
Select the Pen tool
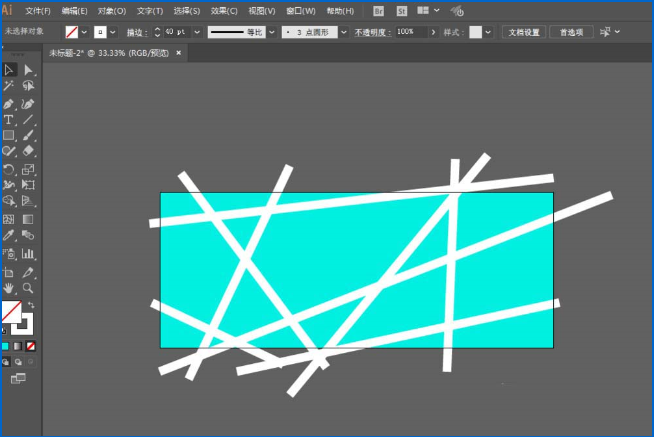[8, 103]
